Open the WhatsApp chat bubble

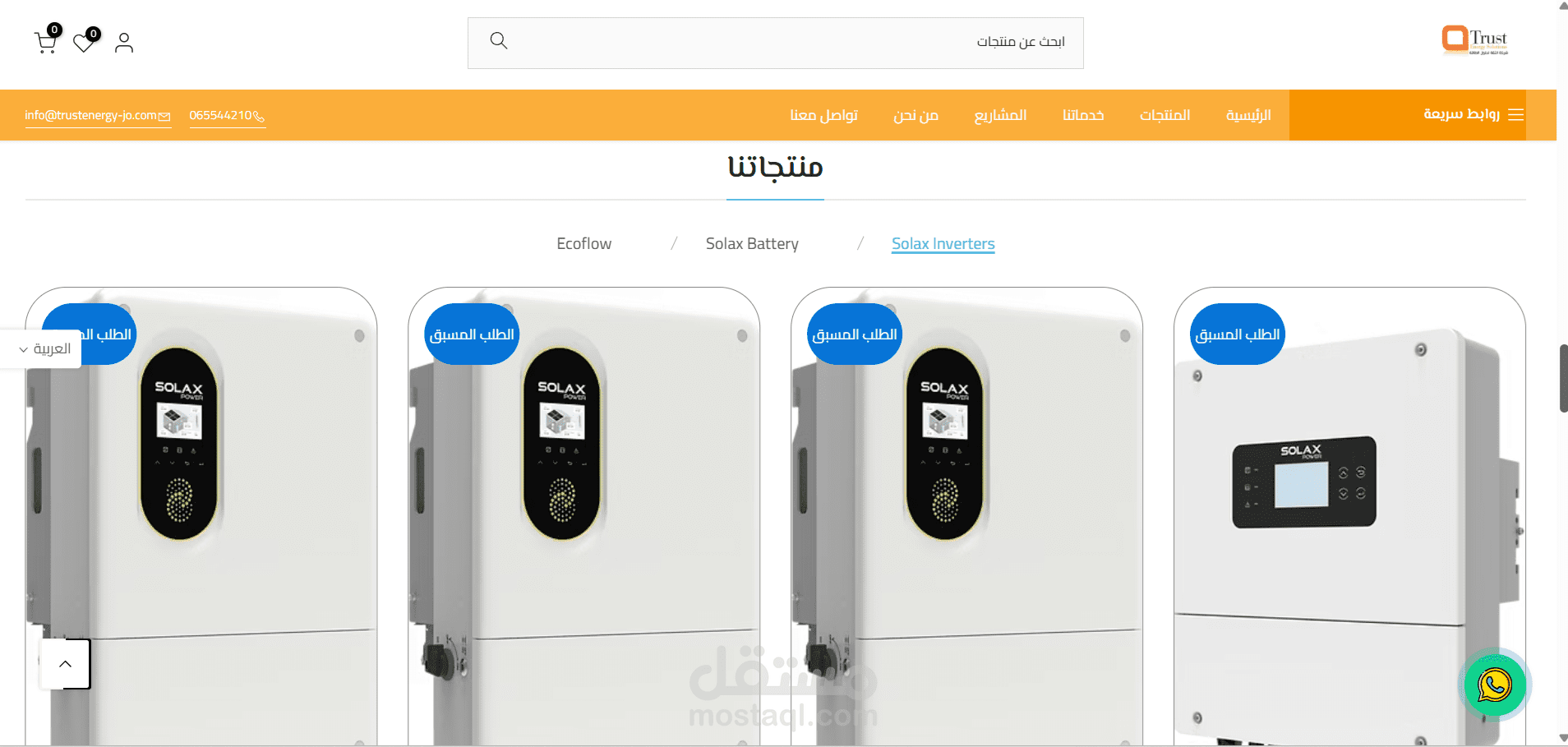tap(1495, 685)
